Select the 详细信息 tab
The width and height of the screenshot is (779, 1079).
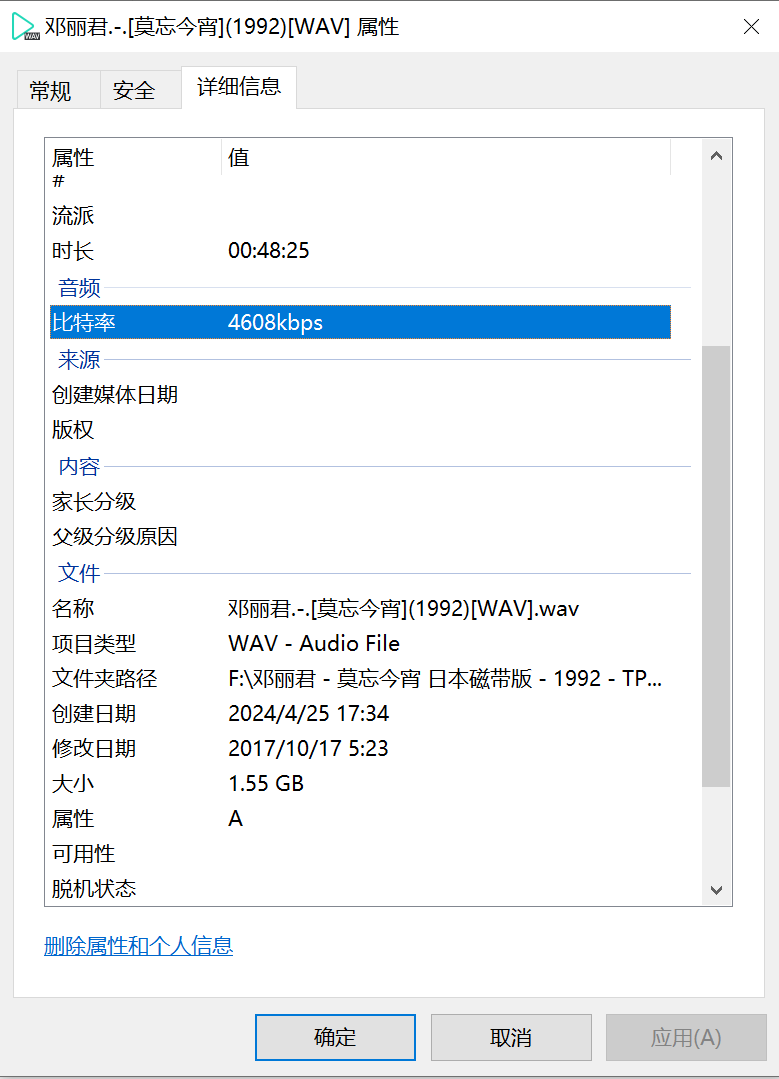click(239, 87)
